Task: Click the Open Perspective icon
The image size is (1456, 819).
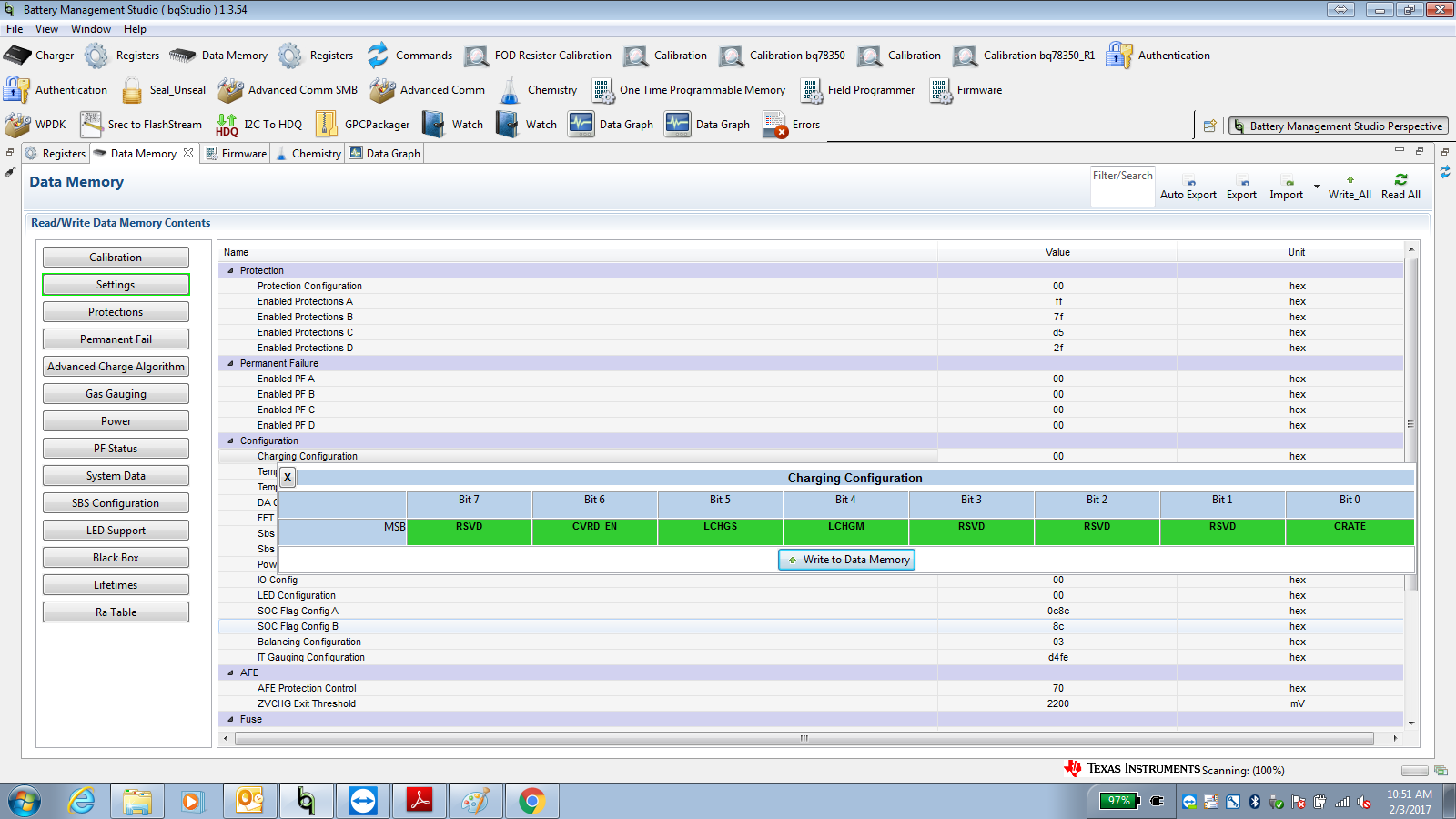Action: pos(1209,126)
